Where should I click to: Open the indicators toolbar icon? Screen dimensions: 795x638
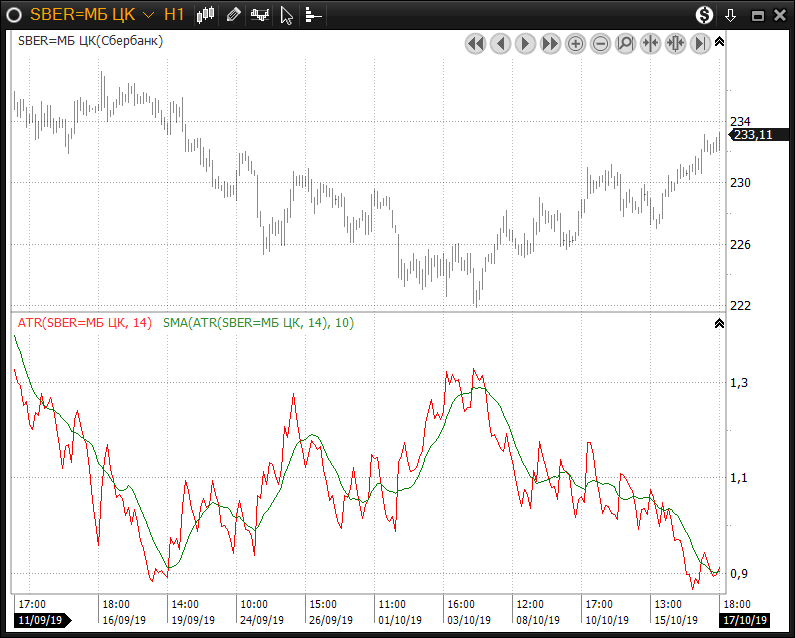260,15
